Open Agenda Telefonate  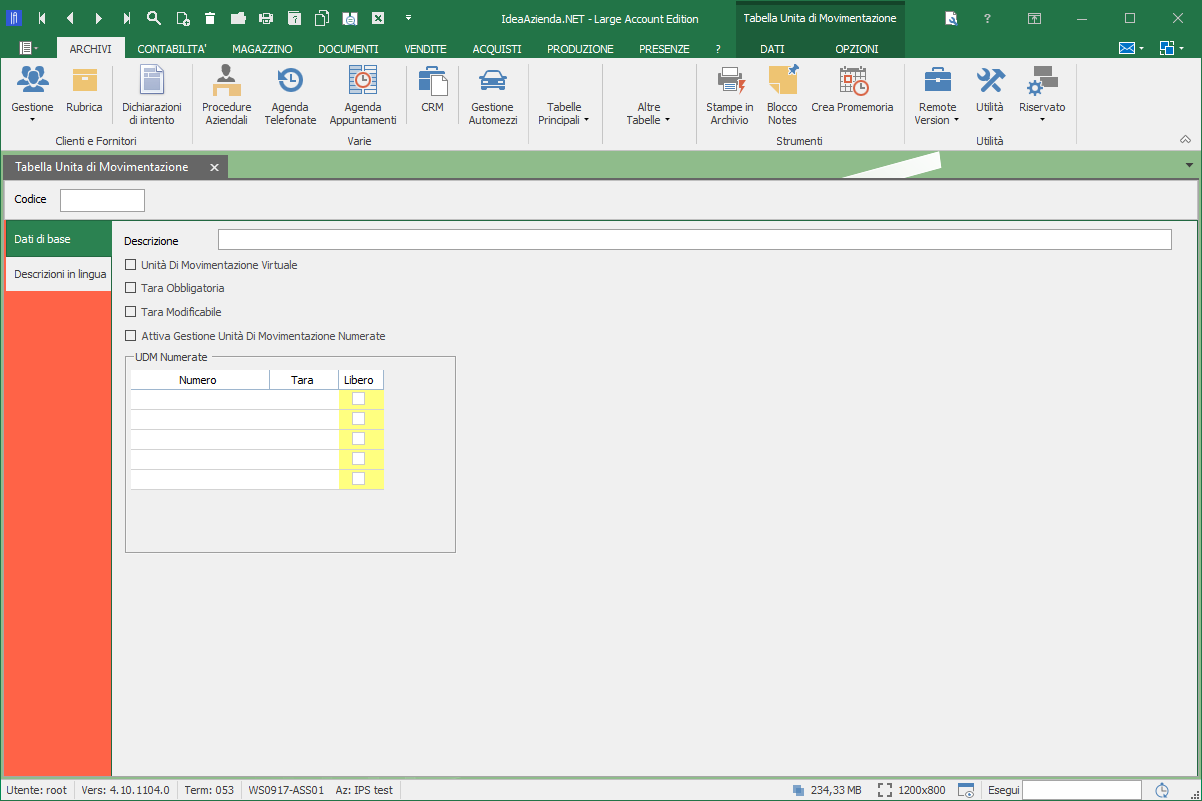(290, 96)
